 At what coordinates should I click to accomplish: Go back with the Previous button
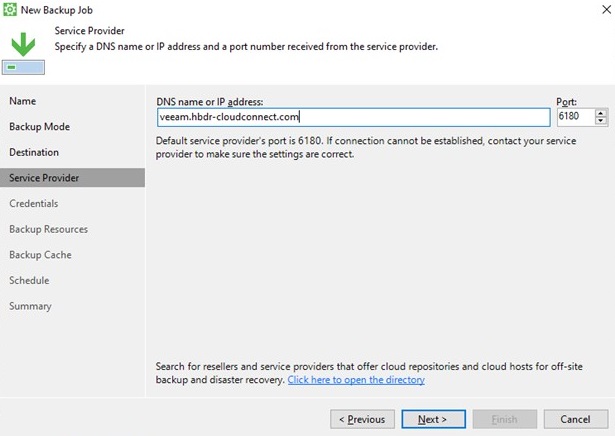pos(362,419)
